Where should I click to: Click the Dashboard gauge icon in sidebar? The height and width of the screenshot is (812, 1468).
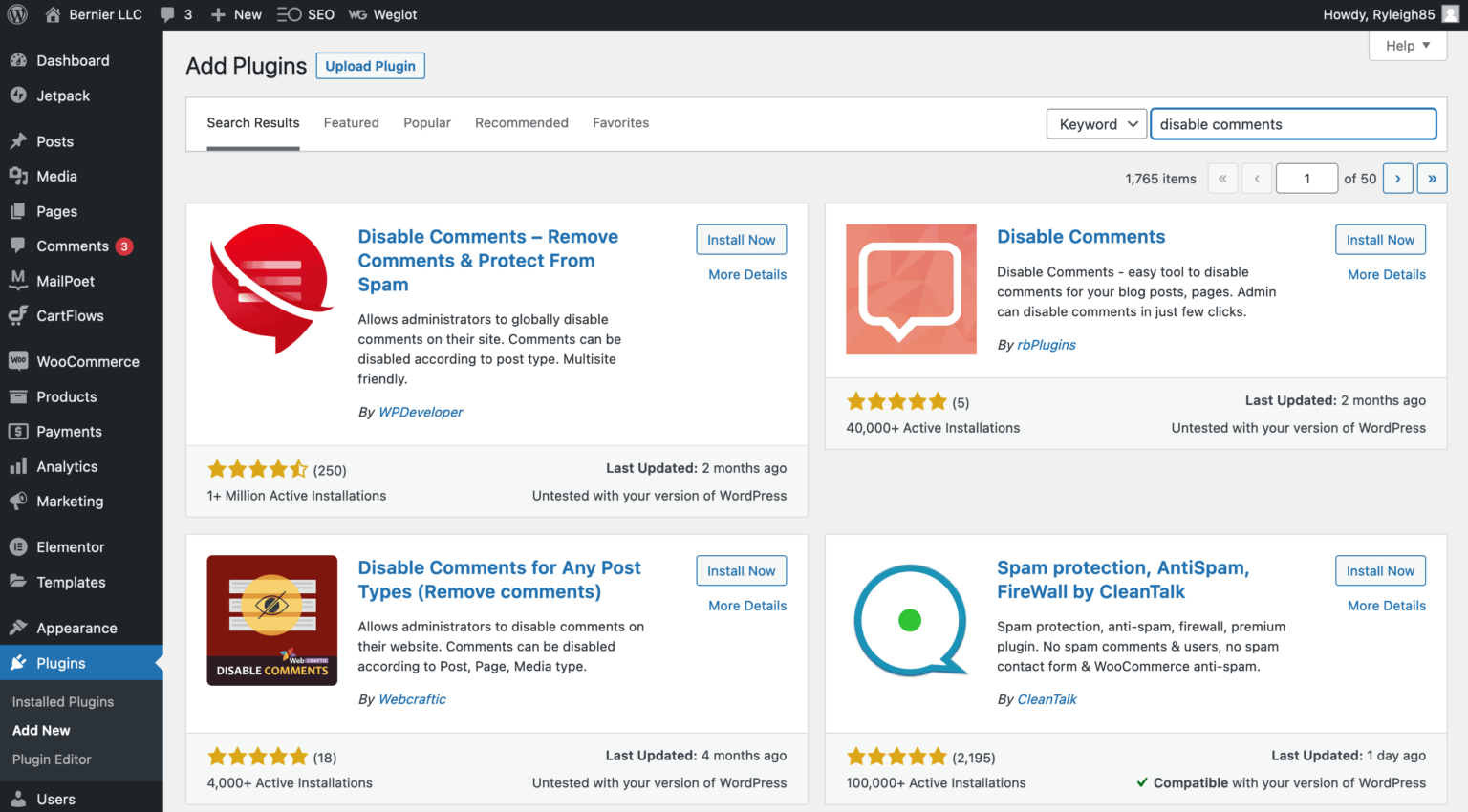point(18,60)
